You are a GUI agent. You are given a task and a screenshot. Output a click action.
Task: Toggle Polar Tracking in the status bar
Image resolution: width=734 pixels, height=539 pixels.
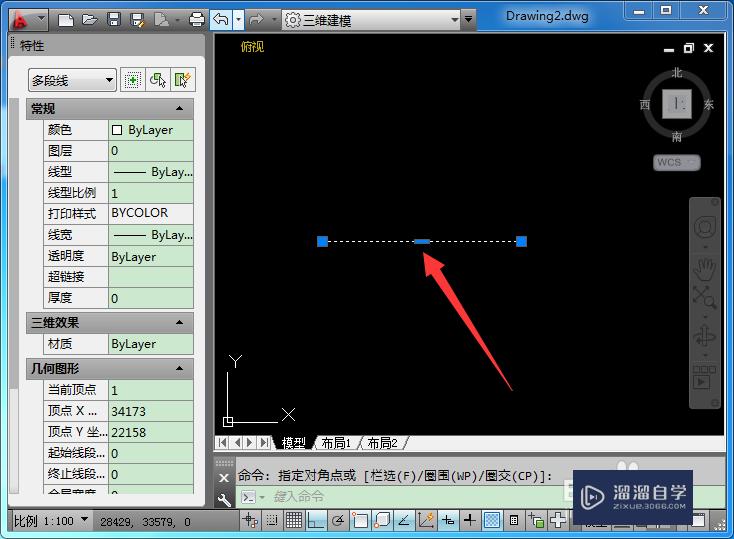point(338,520)
